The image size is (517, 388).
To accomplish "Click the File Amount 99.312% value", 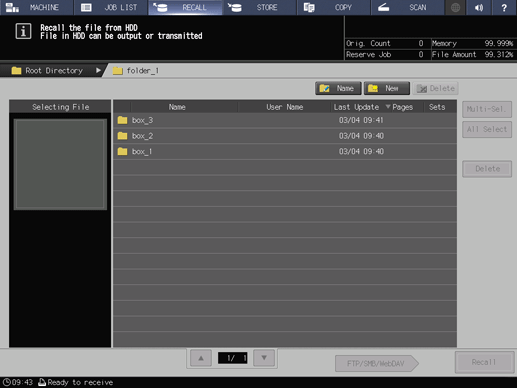I will pos(499,55).
